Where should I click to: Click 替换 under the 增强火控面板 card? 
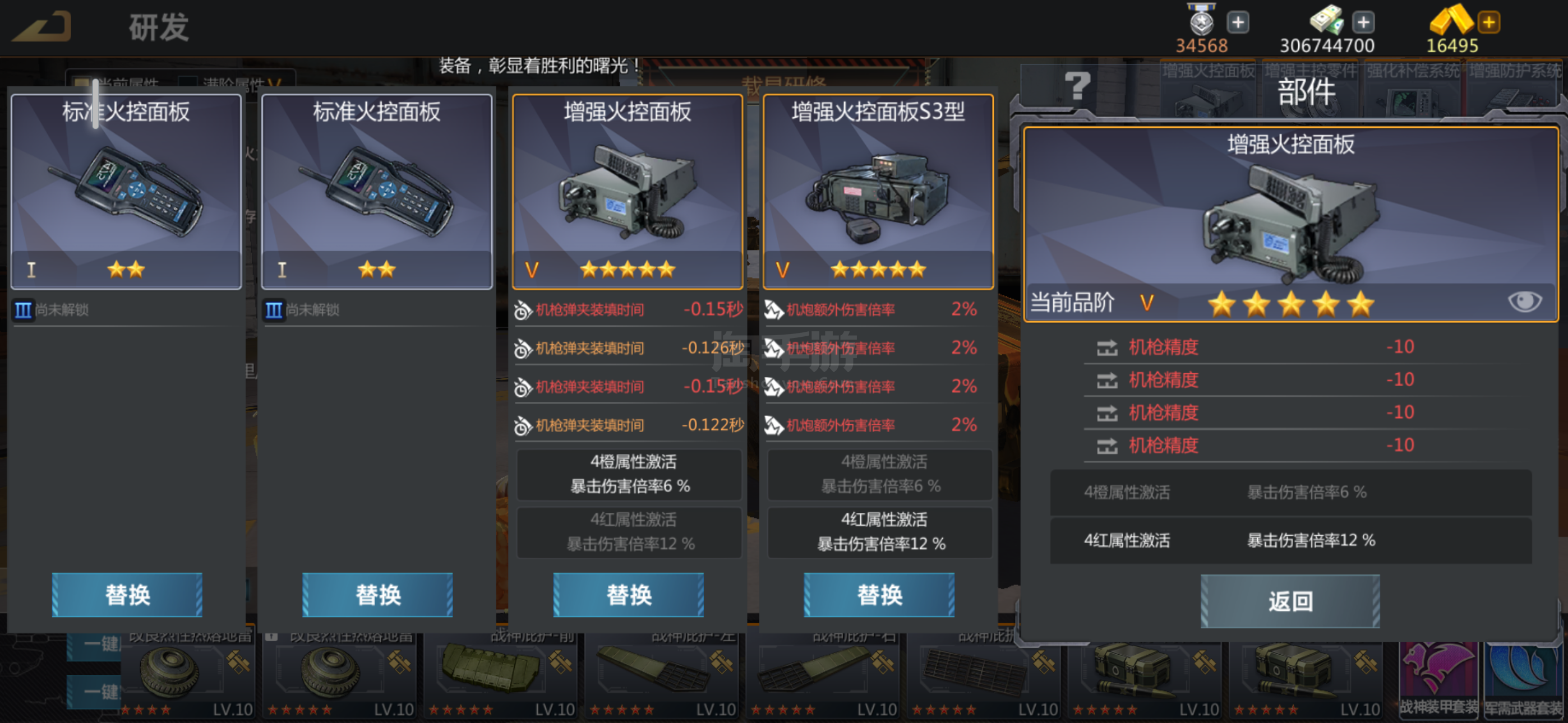629,595
